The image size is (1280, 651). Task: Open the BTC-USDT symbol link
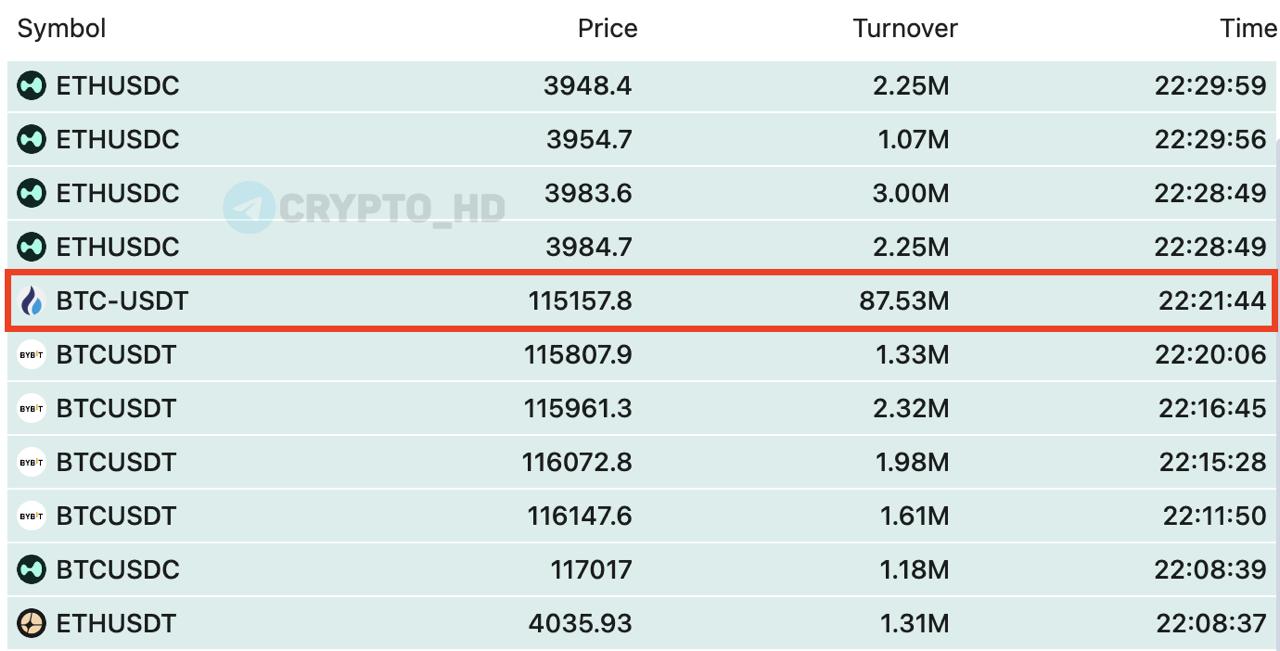click(x=121, y=301)
